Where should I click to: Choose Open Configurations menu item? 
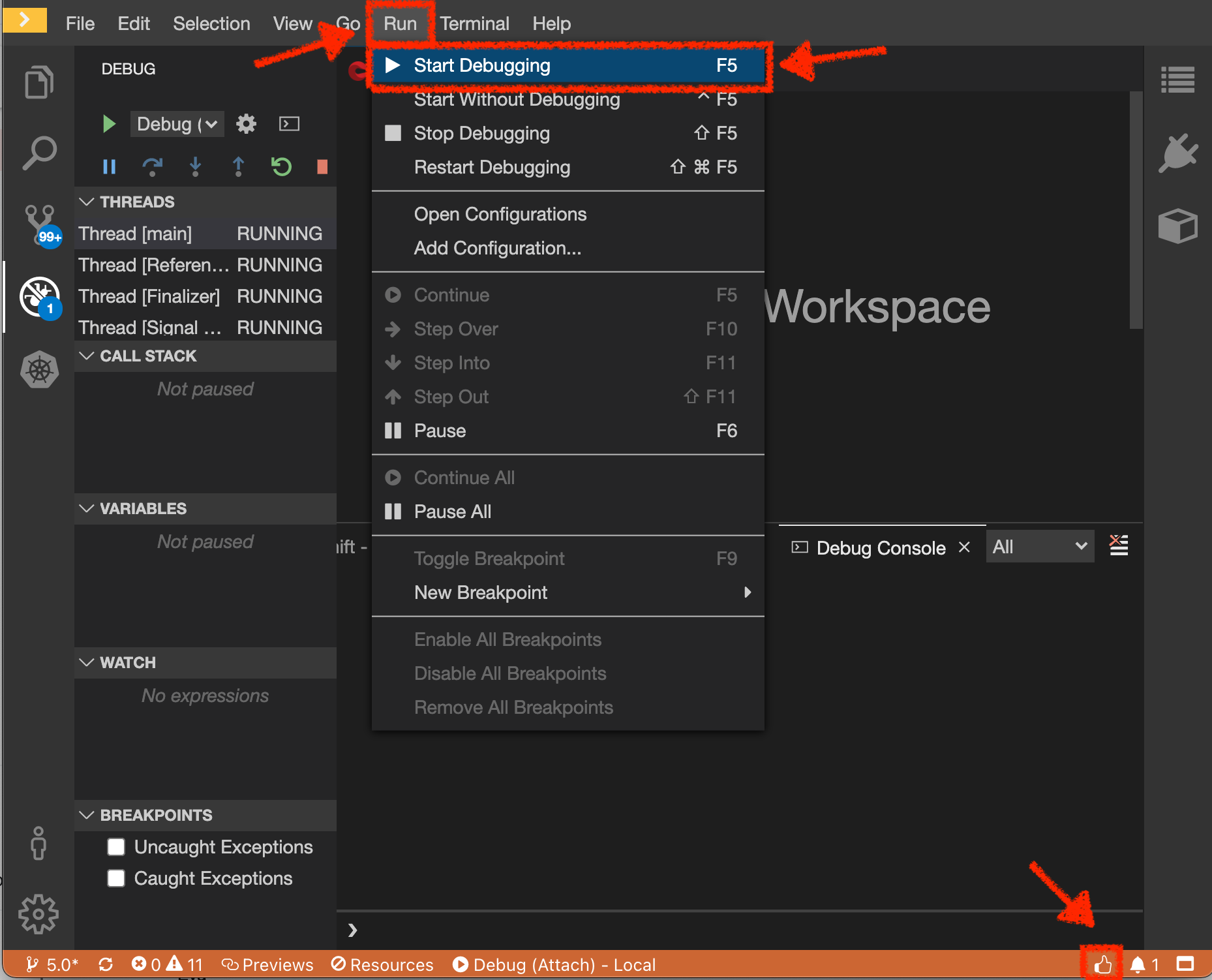pos(500,214)
